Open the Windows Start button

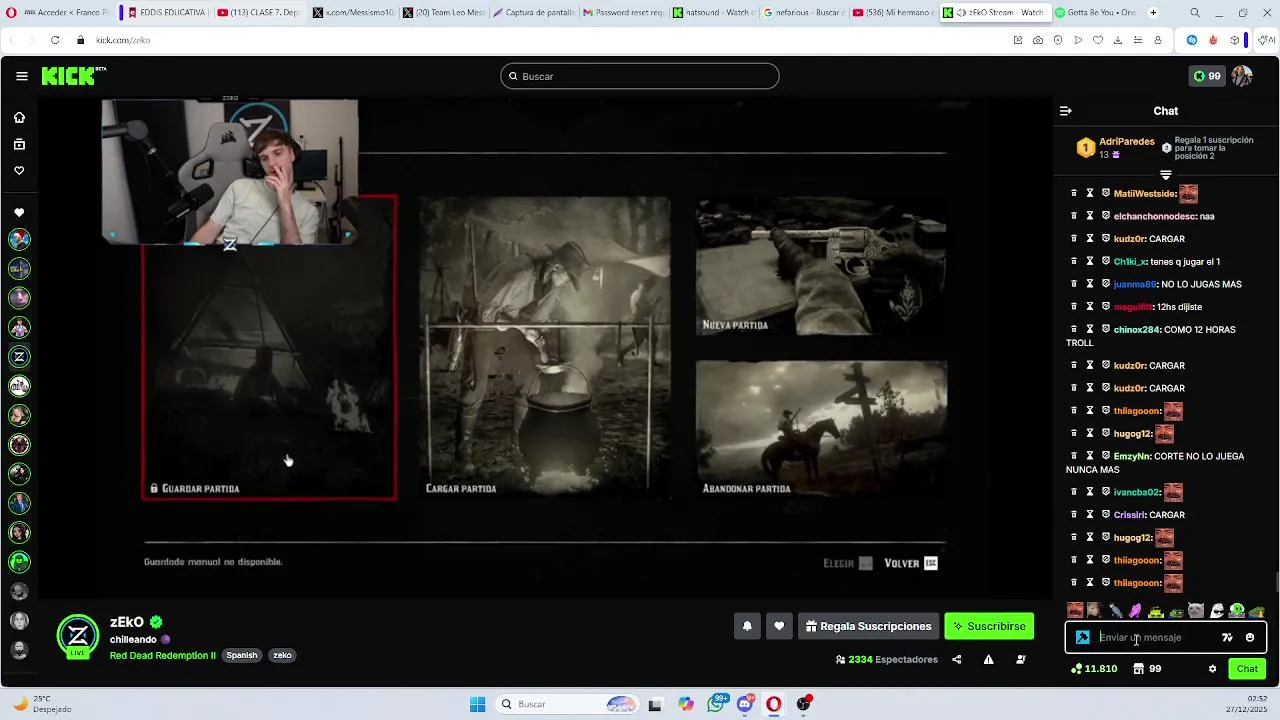pos(477,704)
